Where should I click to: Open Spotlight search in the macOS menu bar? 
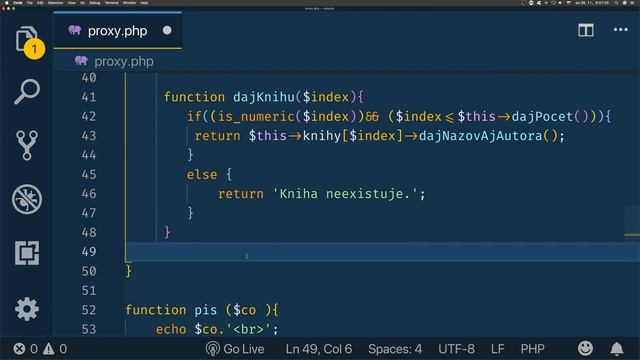(616, 3)
